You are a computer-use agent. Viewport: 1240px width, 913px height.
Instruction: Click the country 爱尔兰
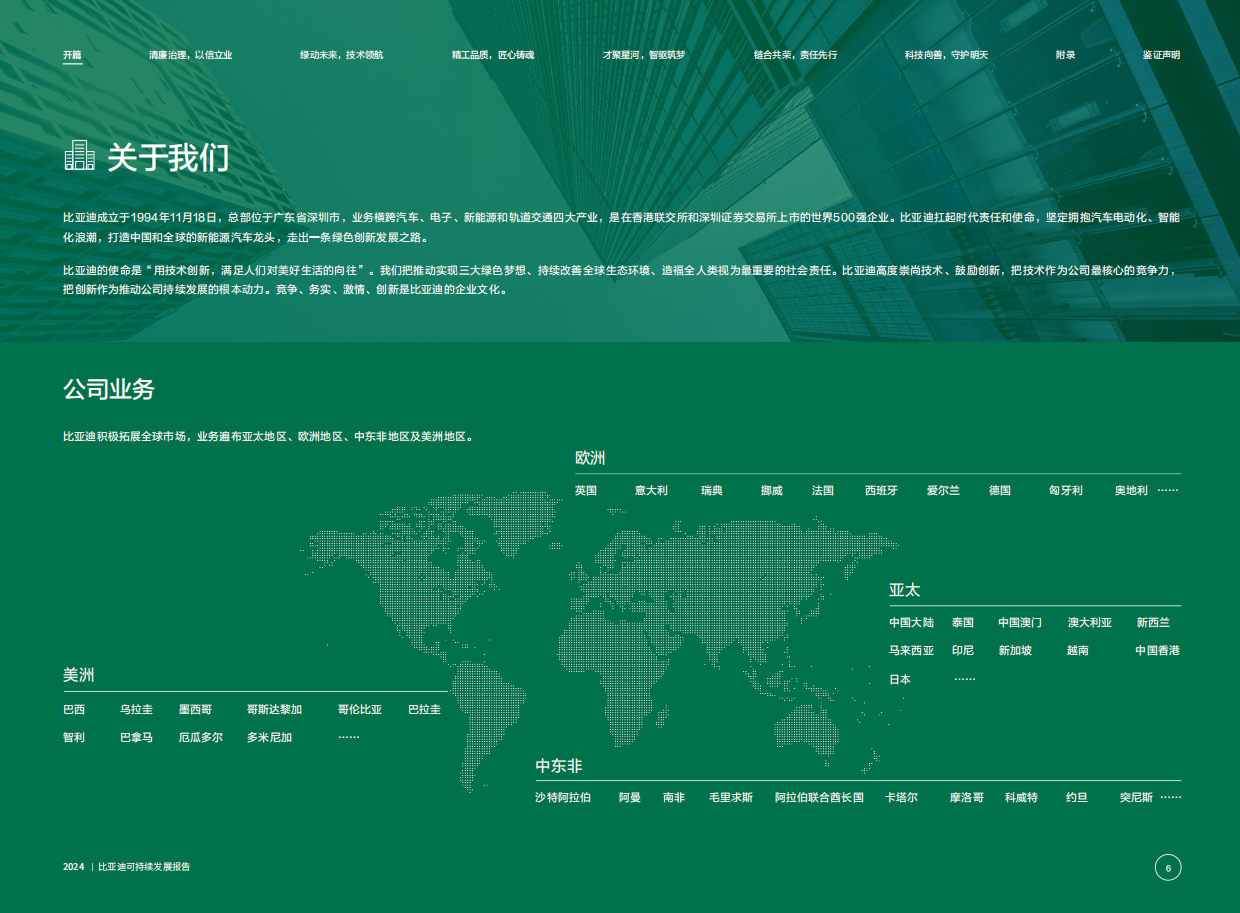point(943,491)
